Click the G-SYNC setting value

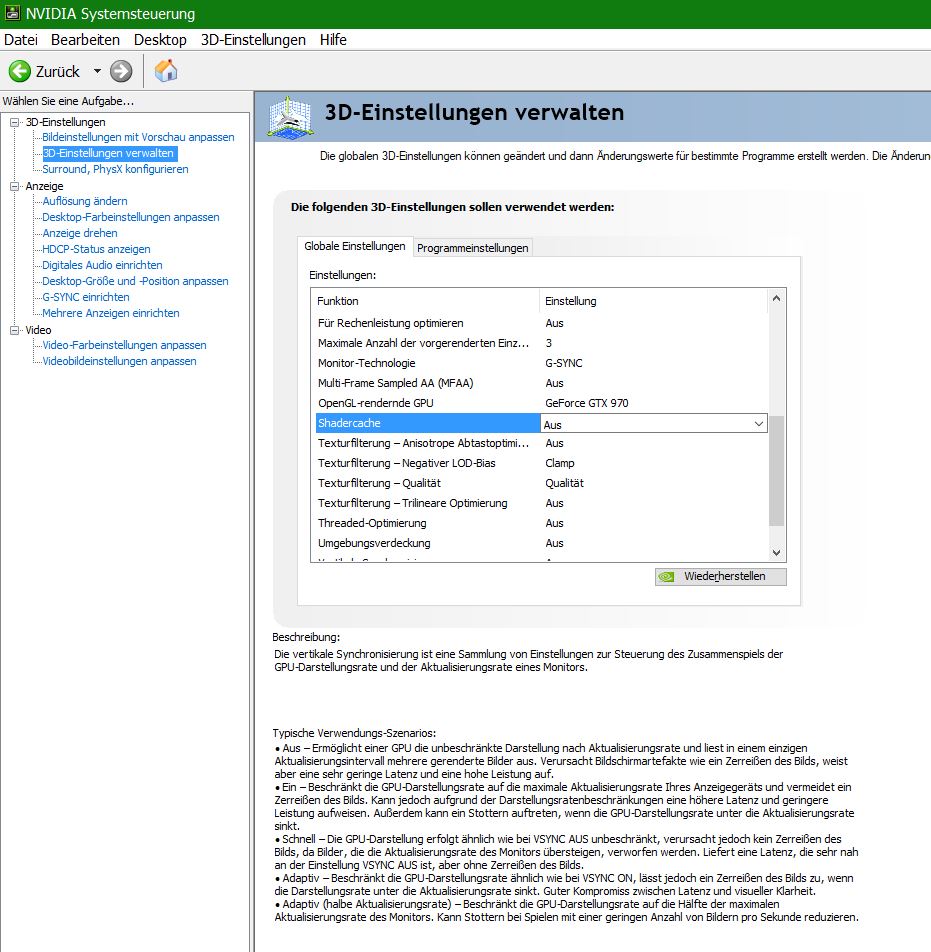(564, 363)
